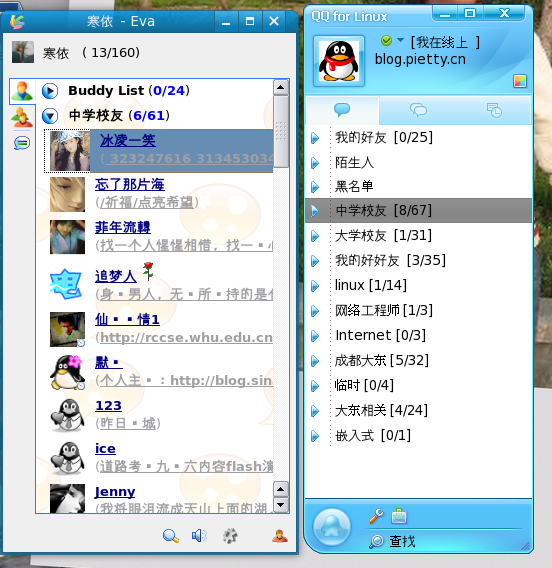
Task: Click the 寒依 profile avatar in Eva
Action: 23,52
